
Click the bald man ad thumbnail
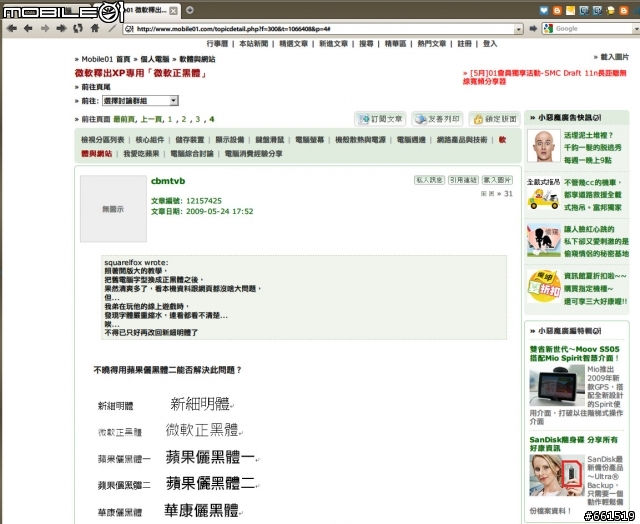point(544,146)
